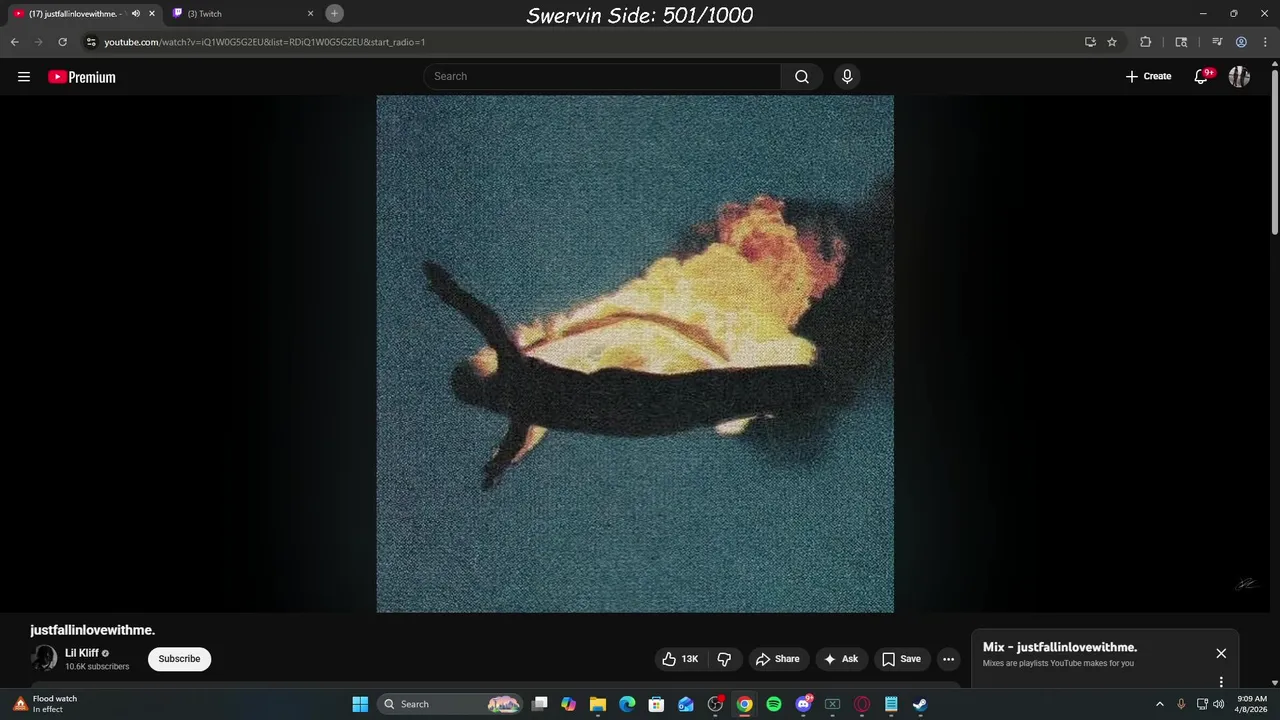Viewport: 1280px width, 720px height.
Task: Open Chrome three-dot menu
Action: [1264, 42]
